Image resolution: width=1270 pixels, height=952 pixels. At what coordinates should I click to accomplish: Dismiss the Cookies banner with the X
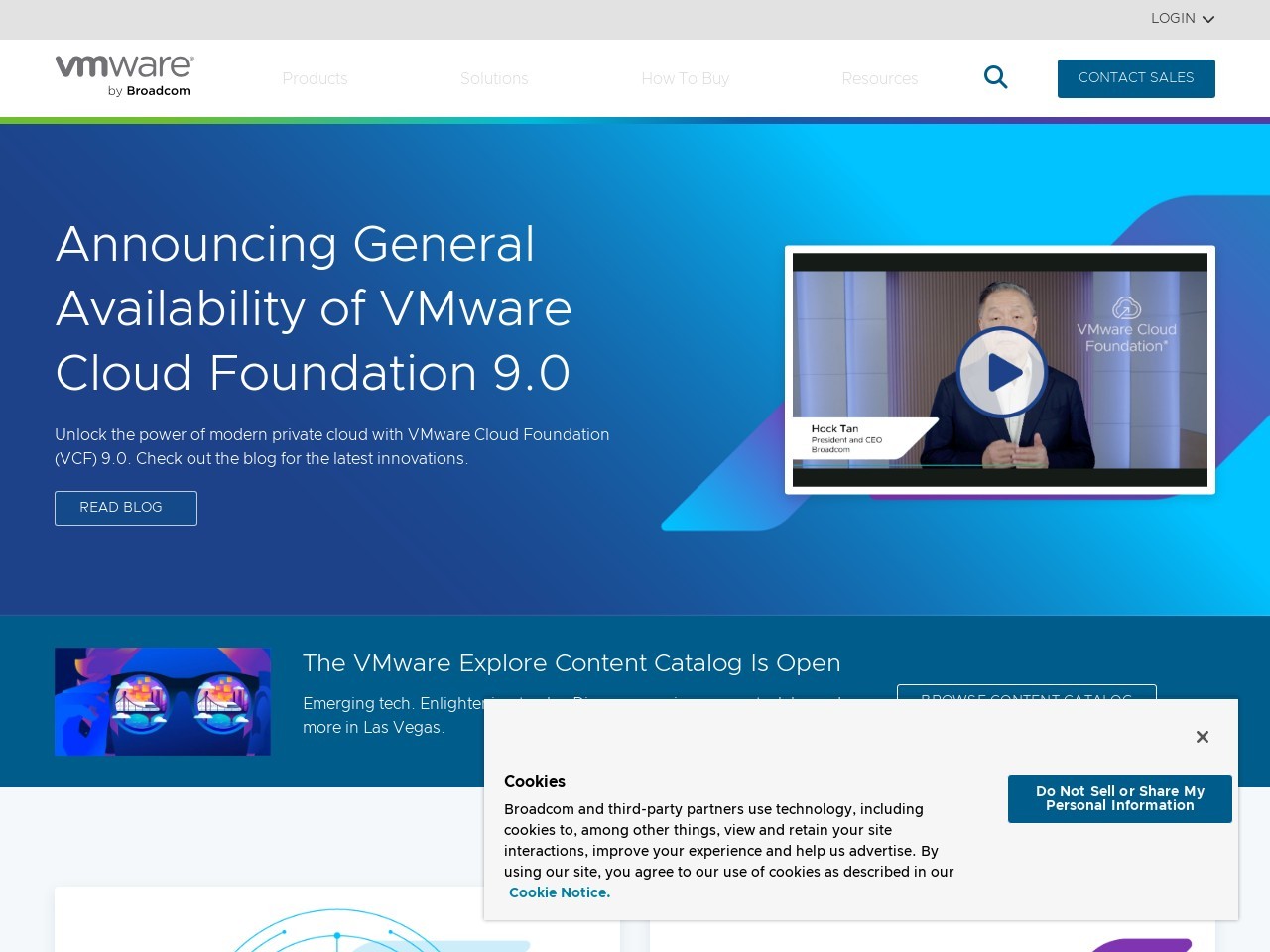point(1202,736)
